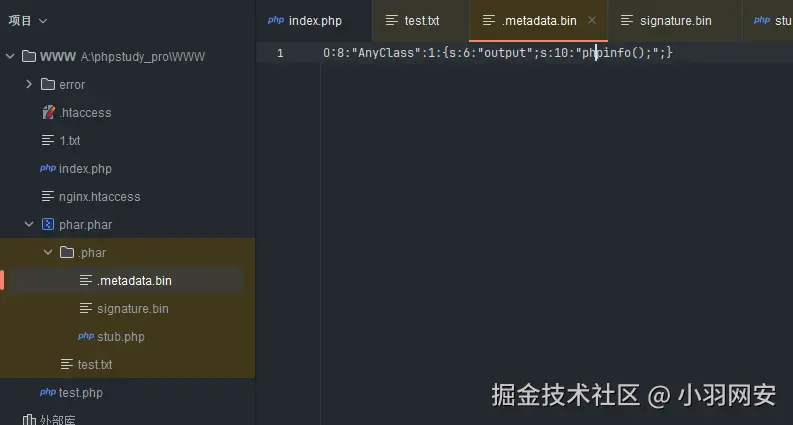Viewport: 793px width, 425px height.
Task: Click the PHP icon beside test.php
Action: [48, 392]
